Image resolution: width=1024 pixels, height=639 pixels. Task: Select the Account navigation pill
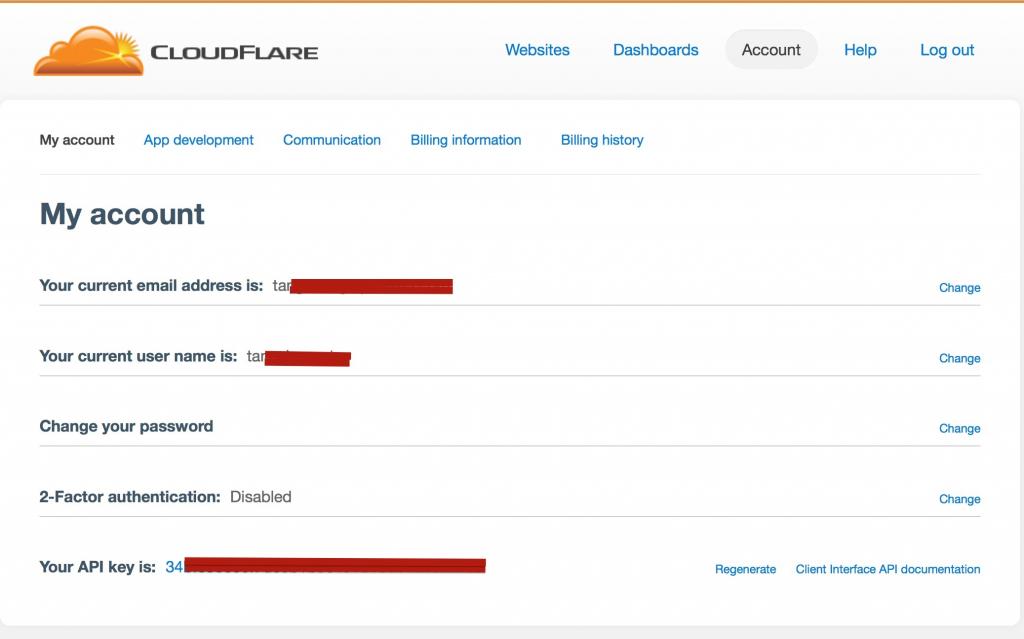coord(771,50)
